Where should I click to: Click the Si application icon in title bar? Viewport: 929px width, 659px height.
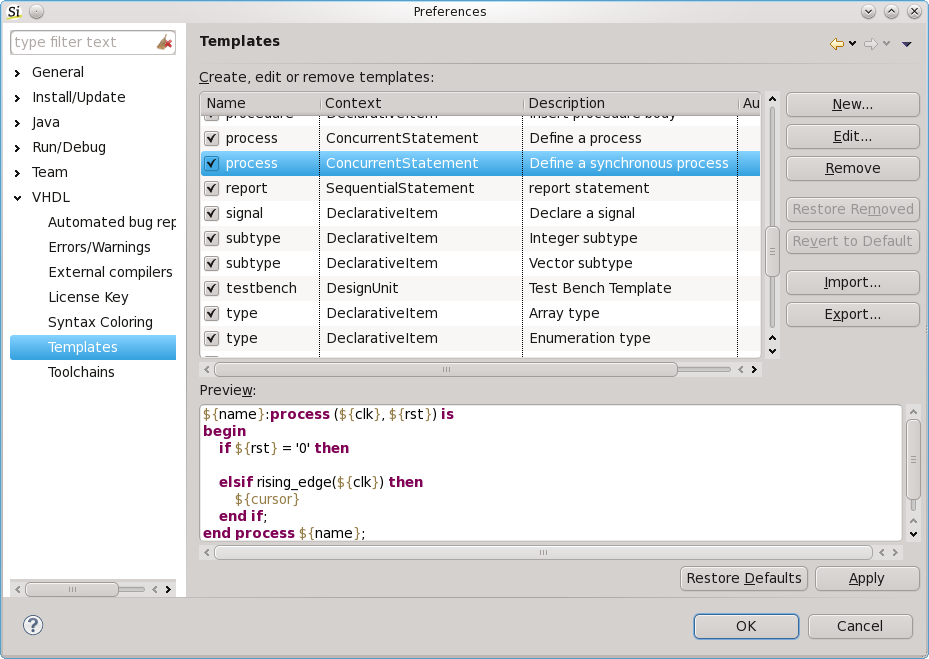[x=13, y=12]
